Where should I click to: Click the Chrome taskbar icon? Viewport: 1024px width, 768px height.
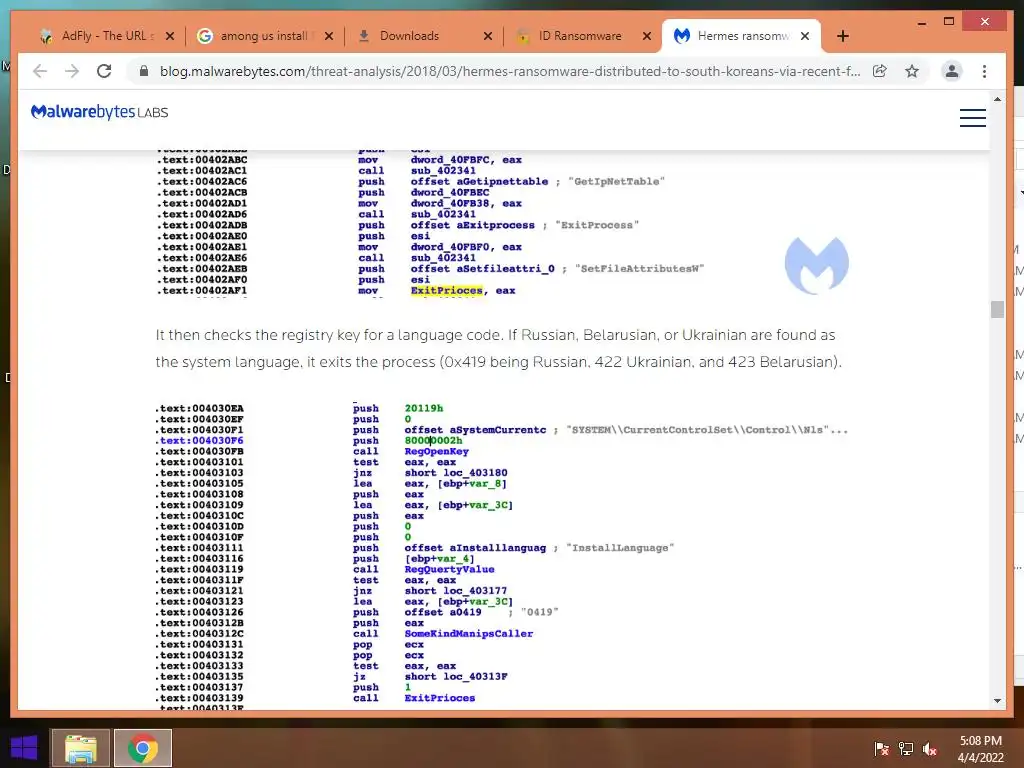(x=143, y=748)
